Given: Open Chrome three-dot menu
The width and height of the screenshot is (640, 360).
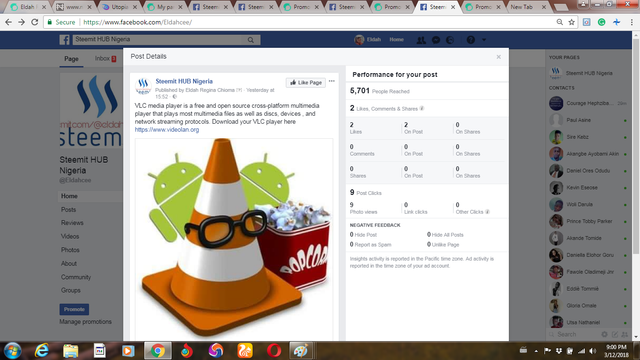Looking at the screenshot, I should [631, 22].
